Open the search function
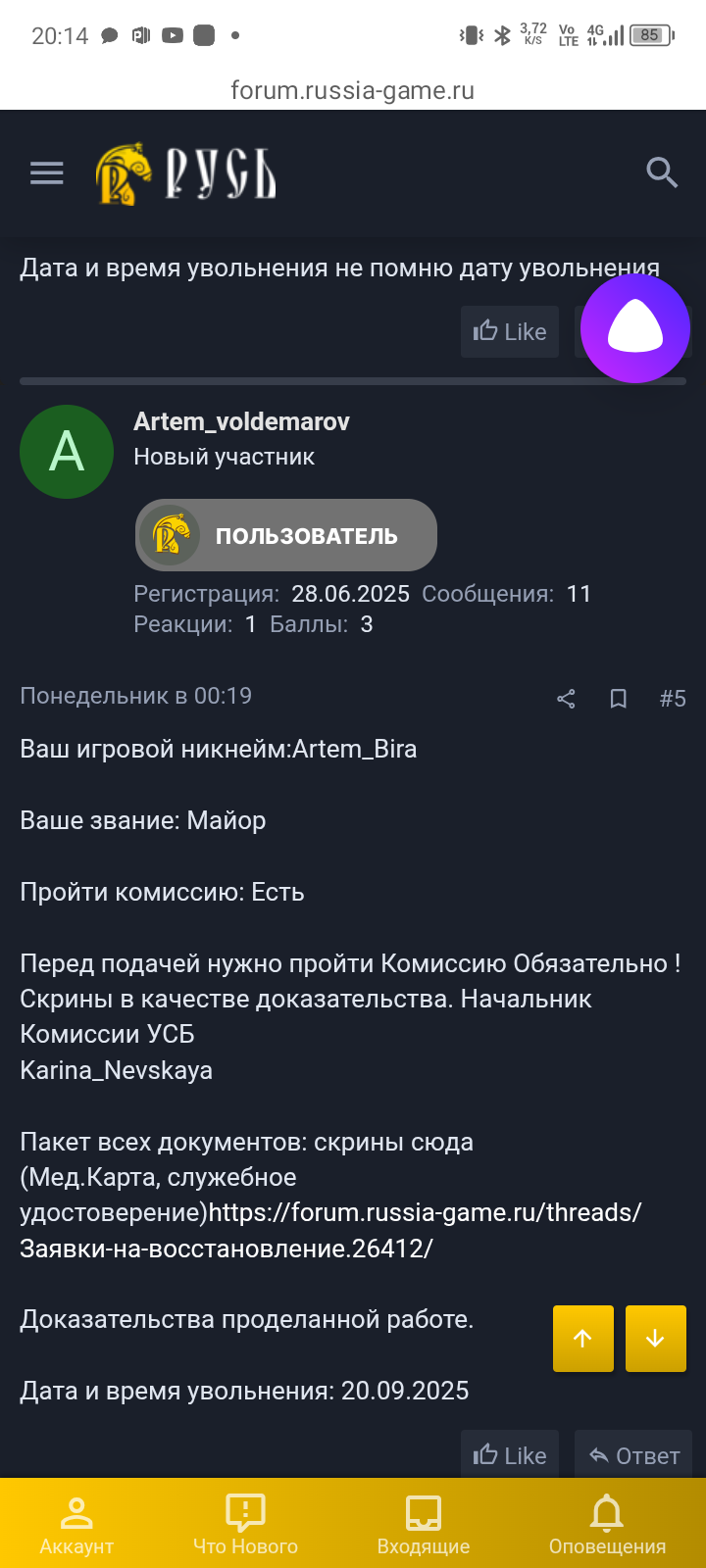706x1568 pixels. pos(662,171)
